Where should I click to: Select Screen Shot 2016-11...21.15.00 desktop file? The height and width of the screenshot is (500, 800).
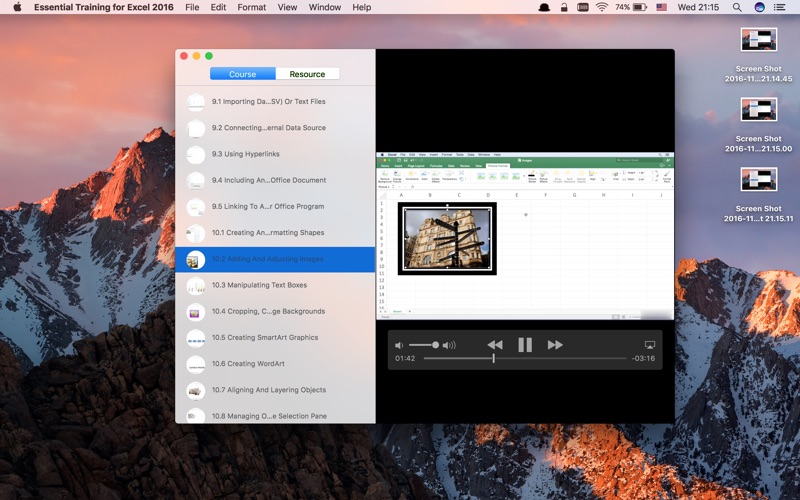click(x=759, y=125)
